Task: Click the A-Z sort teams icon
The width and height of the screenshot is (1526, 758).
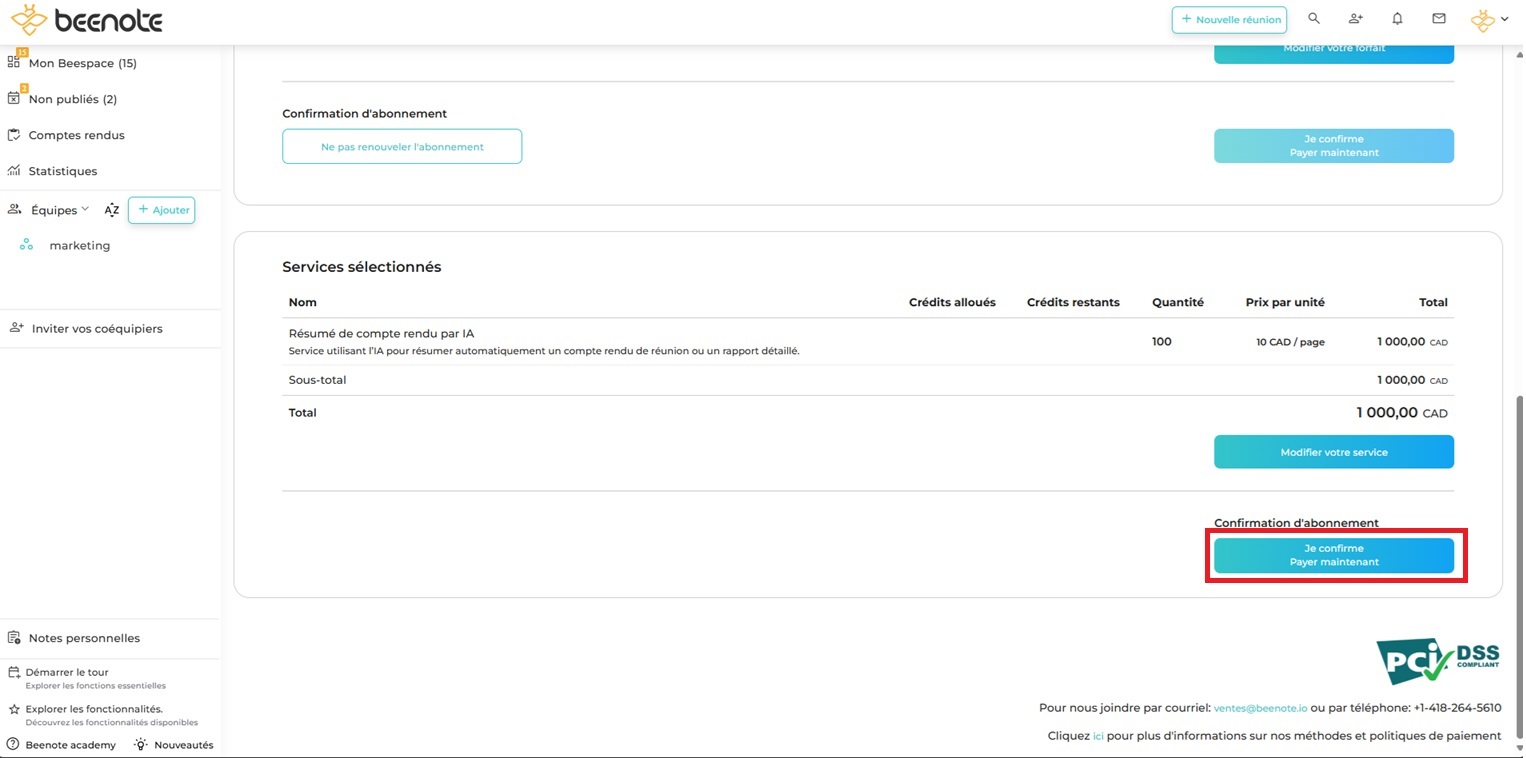Action: (112, 210)
